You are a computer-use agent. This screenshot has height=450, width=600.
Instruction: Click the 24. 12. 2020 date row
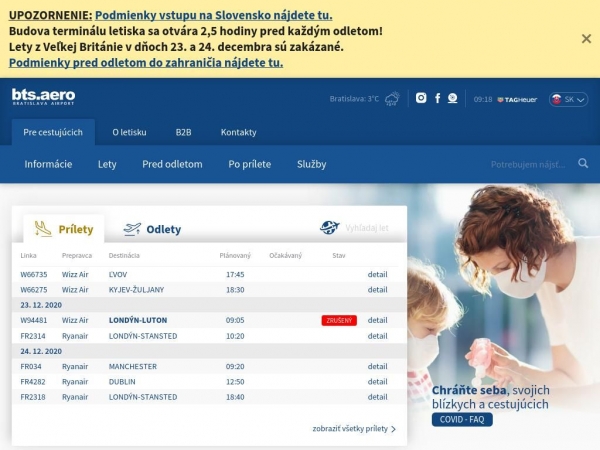pos(209,351)
